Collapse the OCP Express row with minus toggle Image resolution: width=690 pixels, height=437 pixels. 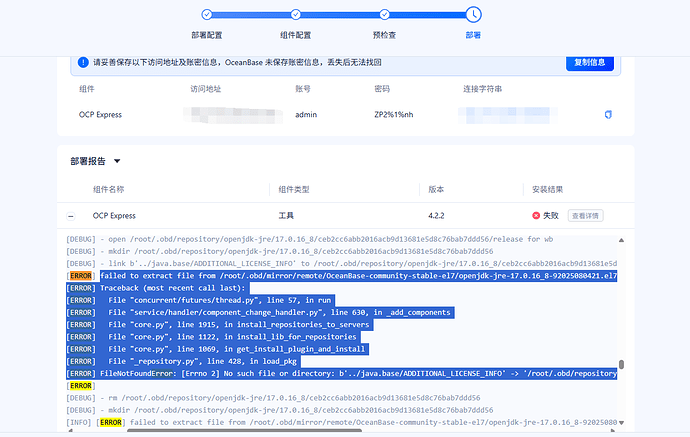pyautogui.click(x=70, y=215)
